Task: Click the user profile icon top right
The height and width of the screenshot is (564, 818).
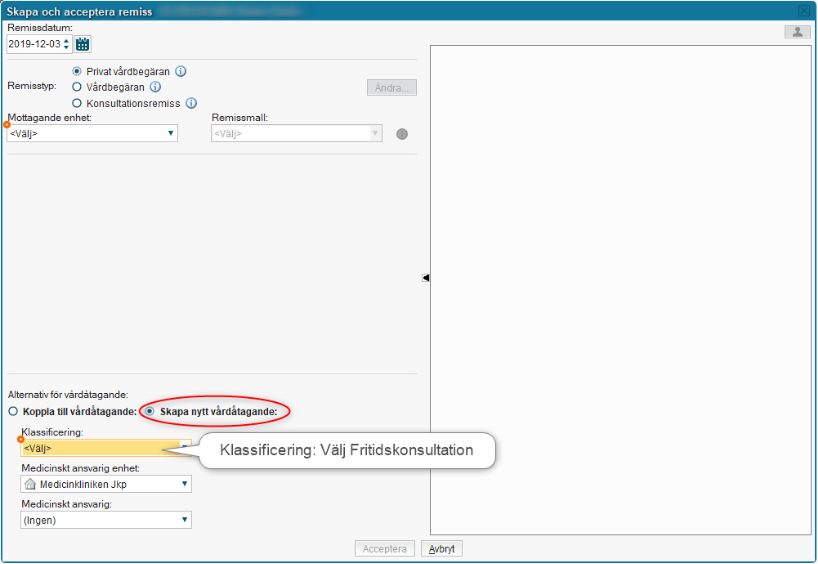Action: tap(797, 32)
